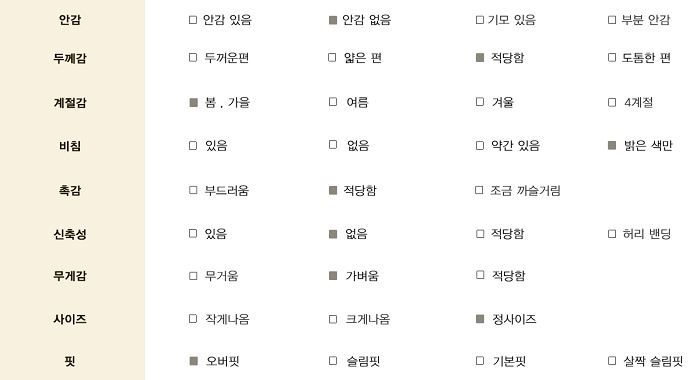
Task: Uncheck the 밝은 색만 see-through option
Action: tap(612, 145)
